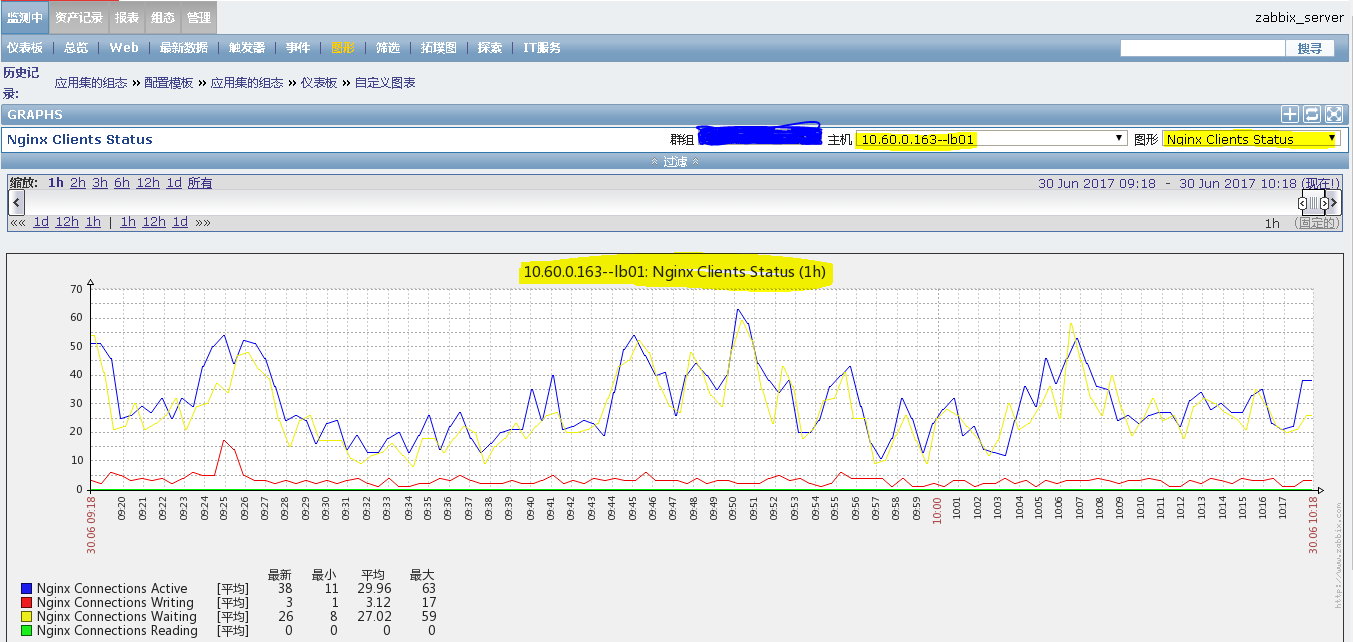1353x642 pixels.
Task: Click the 现在! link
Action: pyautogui.click(x=1321, y=183)
